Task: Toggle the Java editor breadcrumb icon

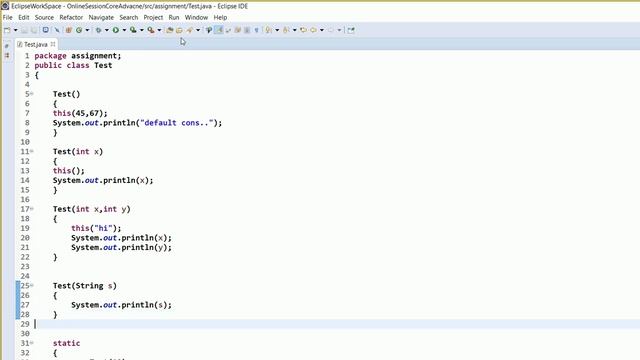Action: 209,30
